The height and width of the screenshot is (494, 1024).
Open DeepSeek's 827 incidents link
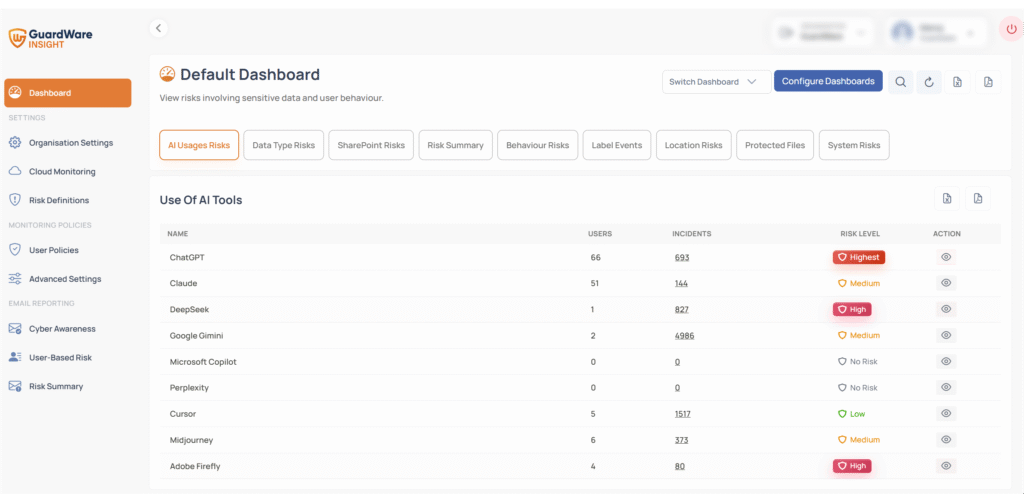pos(682,310)
